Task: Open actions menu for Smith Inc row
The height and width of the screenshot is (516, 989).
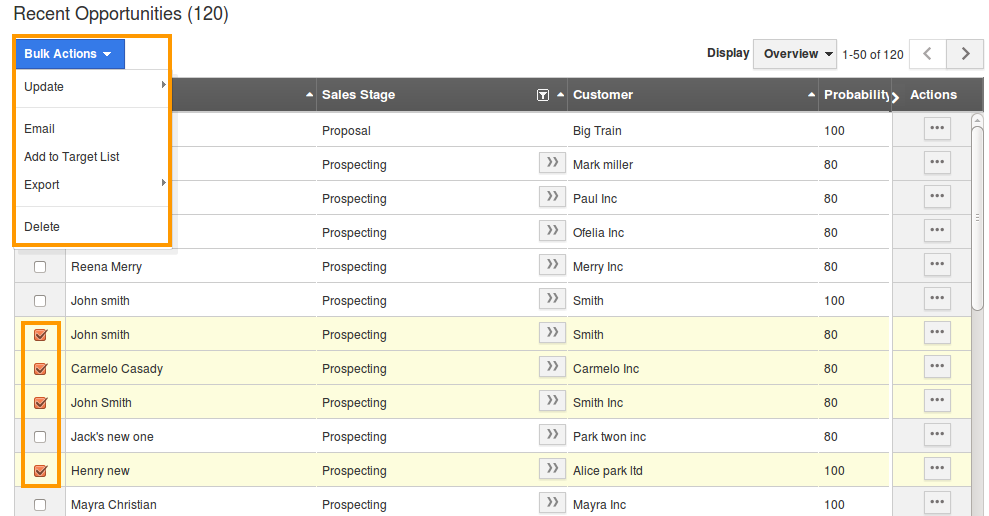Action: click(x=937, y=401)
